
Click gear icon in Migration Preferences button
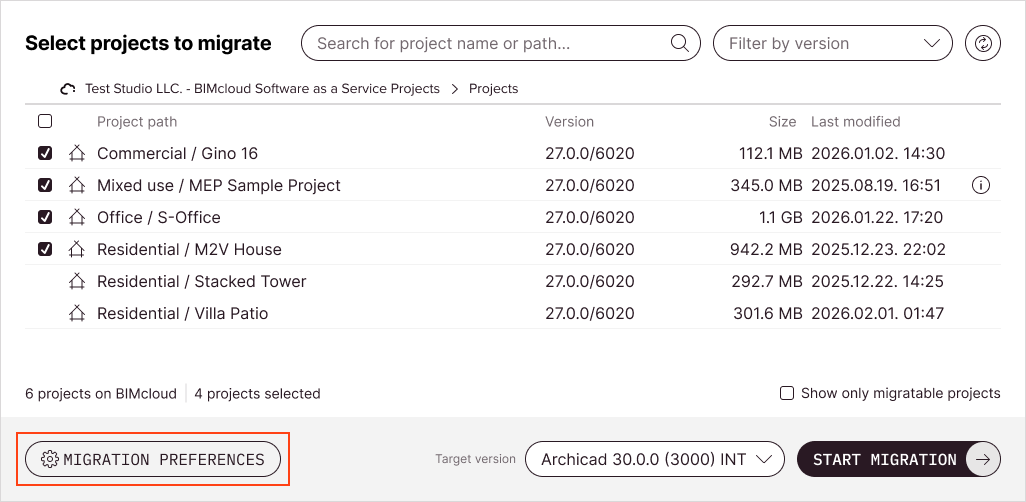click(x=50, y=459)
